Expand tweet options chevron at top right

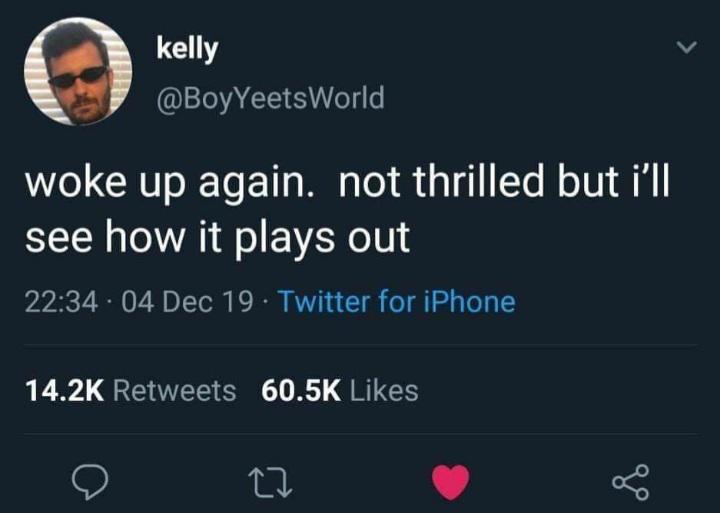[x=687, y=47]
